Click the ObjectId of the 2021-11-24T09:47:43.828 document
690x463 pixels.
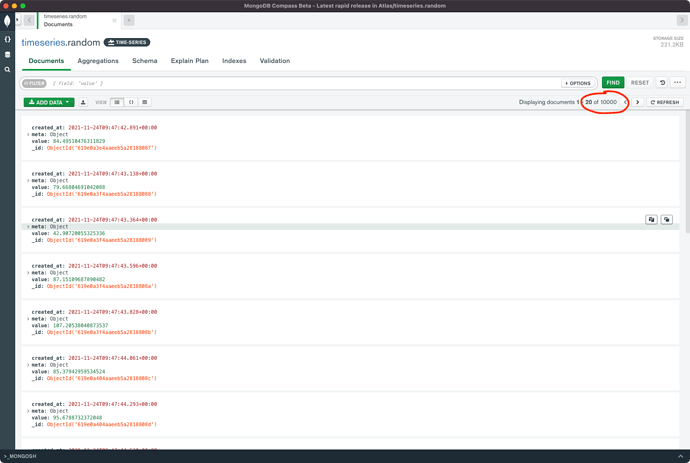pos(102,332)
